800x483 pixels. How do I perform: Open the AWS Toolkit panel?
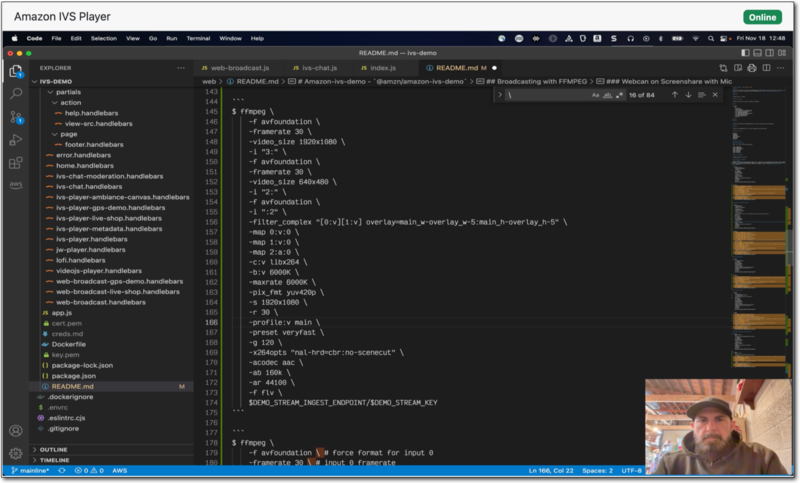click(x=16, y=185)
